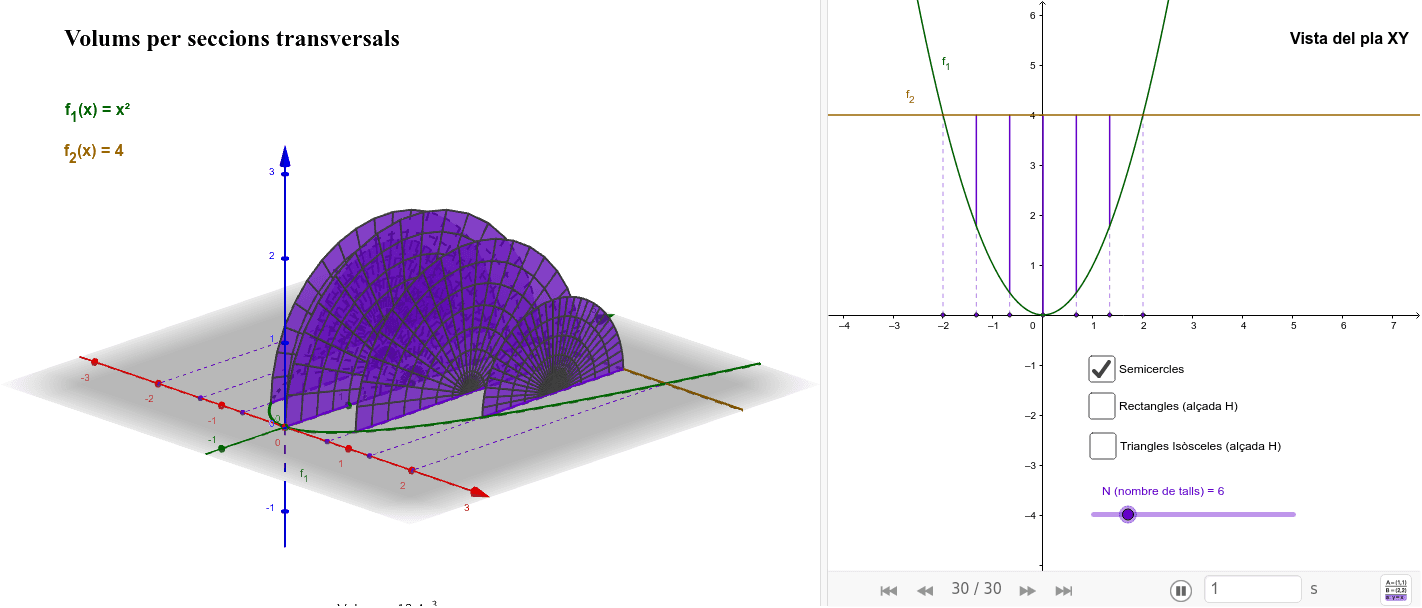Click the 'Rectangles (alçada H)' label text
1422x608 pixels.
point(1178,406)
